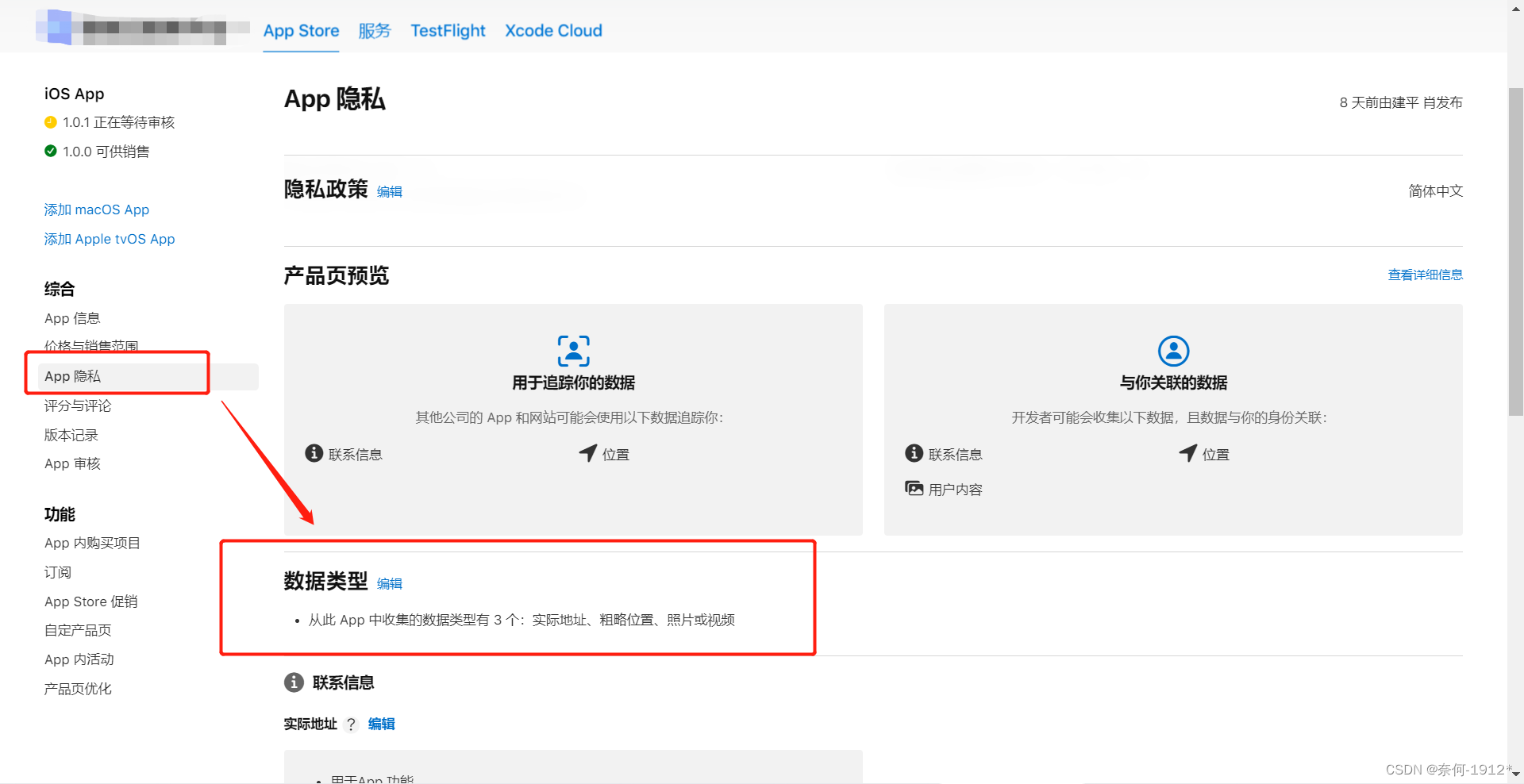
Task: Click 查看详细信息 link
Action: point(1425,275)
